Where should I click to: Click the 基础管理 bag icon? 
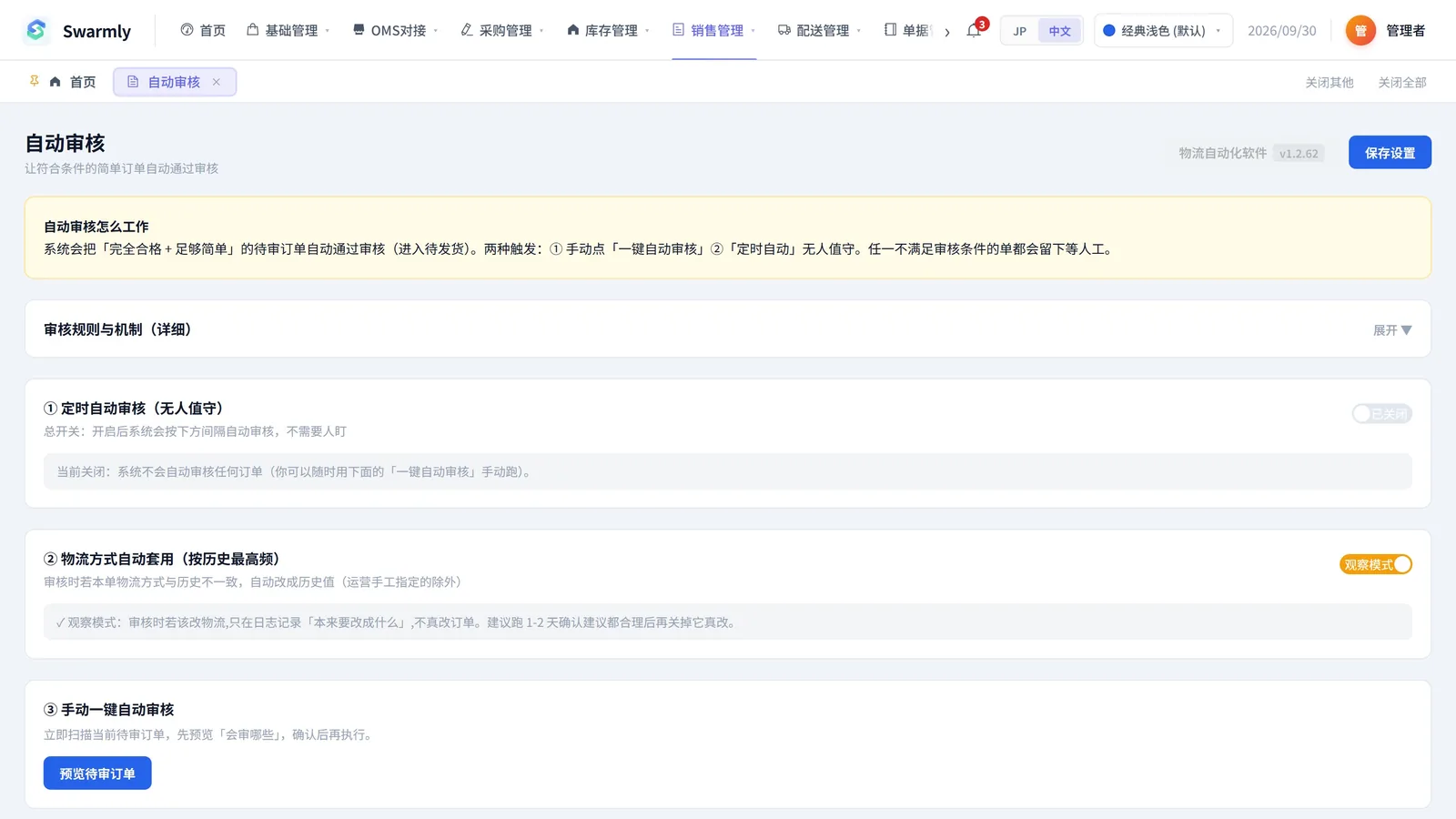(x=253, y=30)
